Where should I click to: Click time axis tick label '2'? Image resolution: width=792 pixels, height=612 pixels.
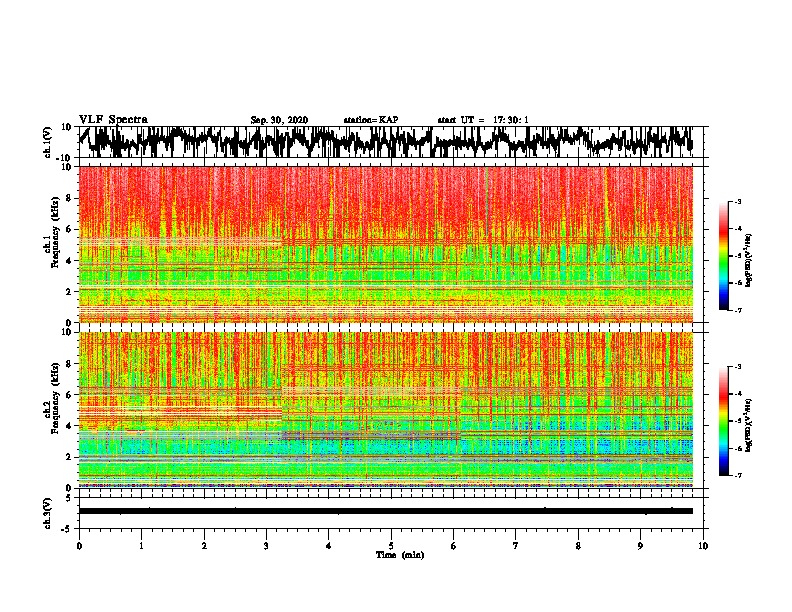point(204,546)
